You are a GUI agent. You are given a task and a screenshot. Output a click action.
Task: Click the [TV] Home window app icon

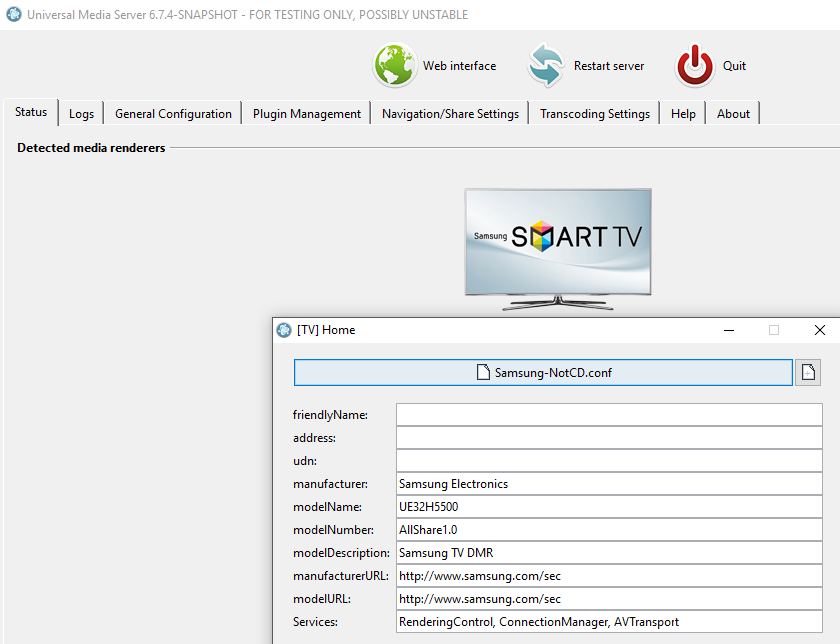click(284, 330)
